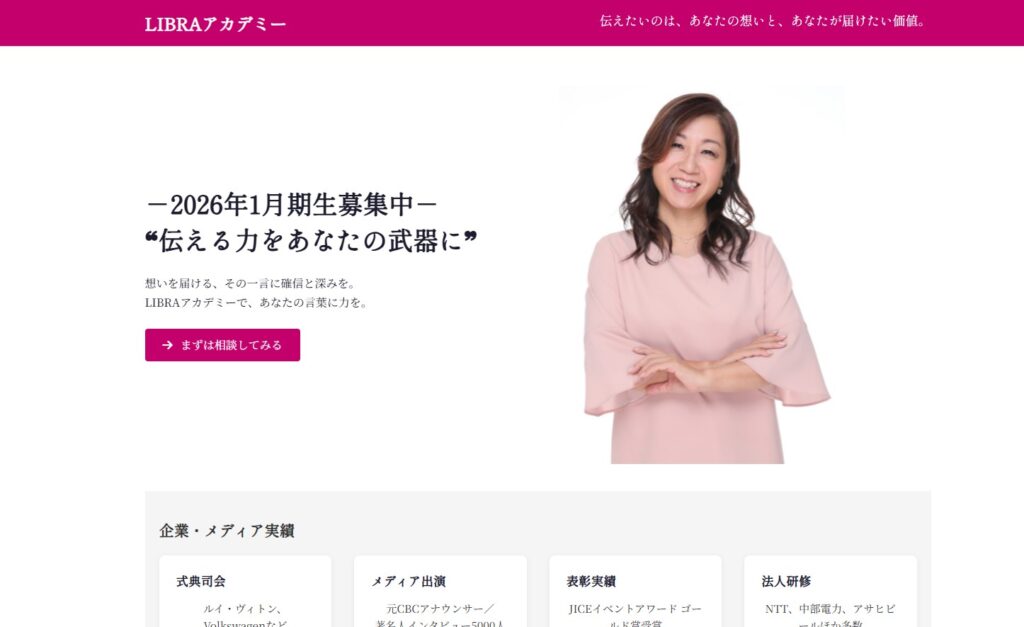Click the JICEイベントアワード text in 表彰実績 card
The width and height of the screenshot is (1024, 627).
(622, 609)
